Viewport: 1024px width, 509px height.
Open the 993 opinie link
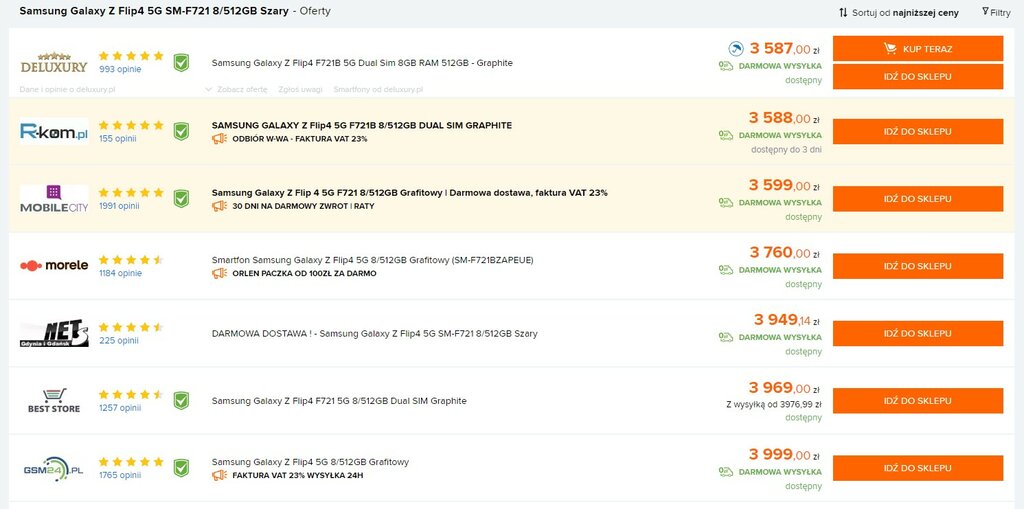pyautogui.click(x=120, y=69)
